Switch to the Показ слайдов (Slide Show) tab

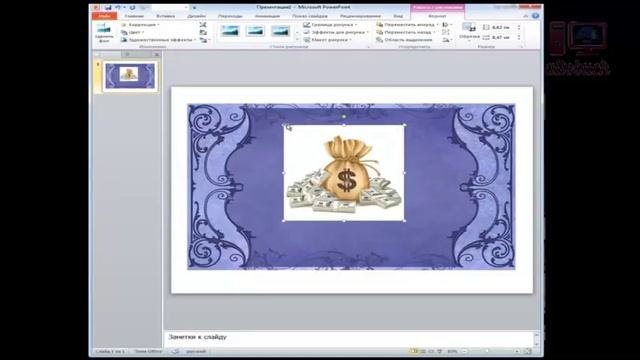[x=310, y=16]
